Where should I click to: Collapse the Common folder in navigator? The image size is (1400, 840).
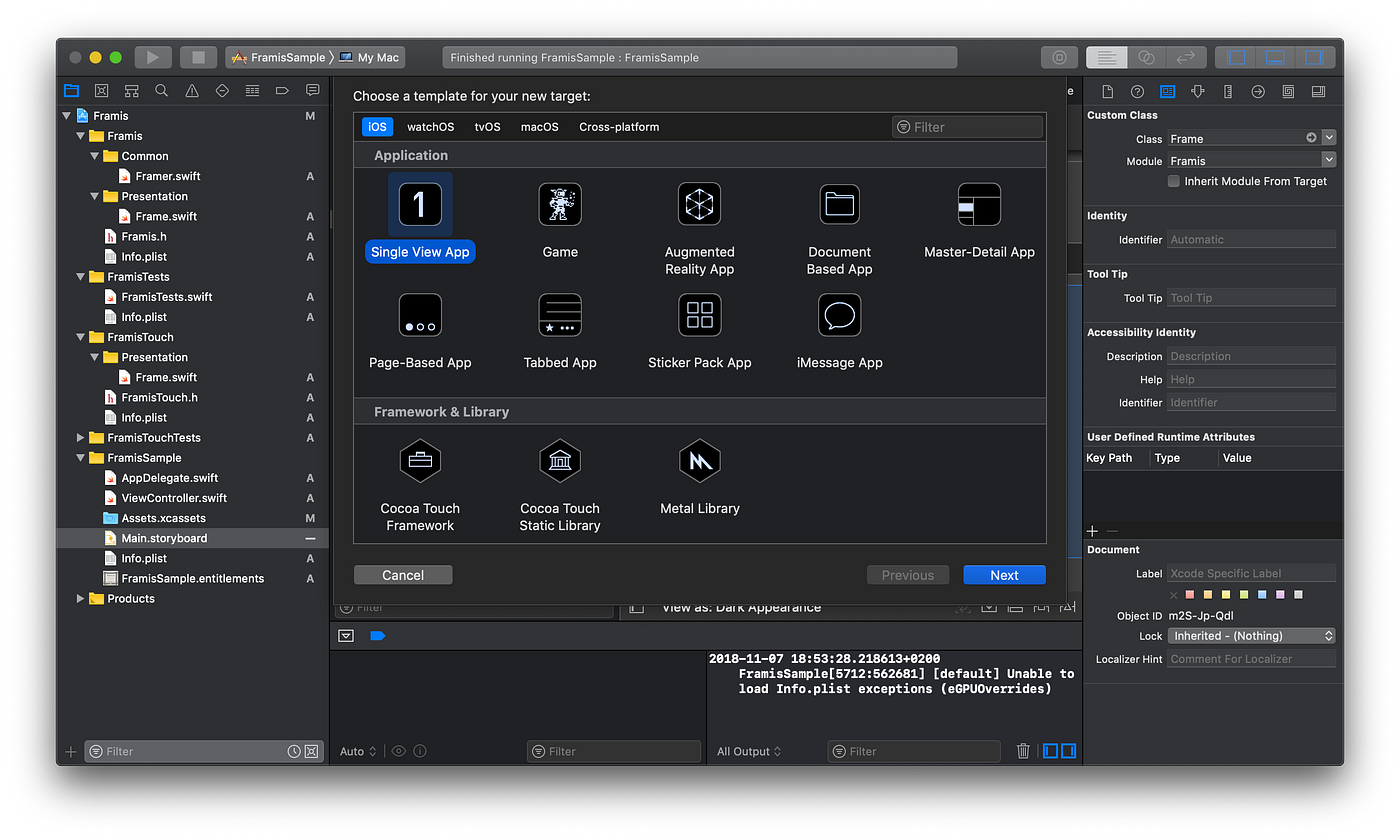click(95, 156)
